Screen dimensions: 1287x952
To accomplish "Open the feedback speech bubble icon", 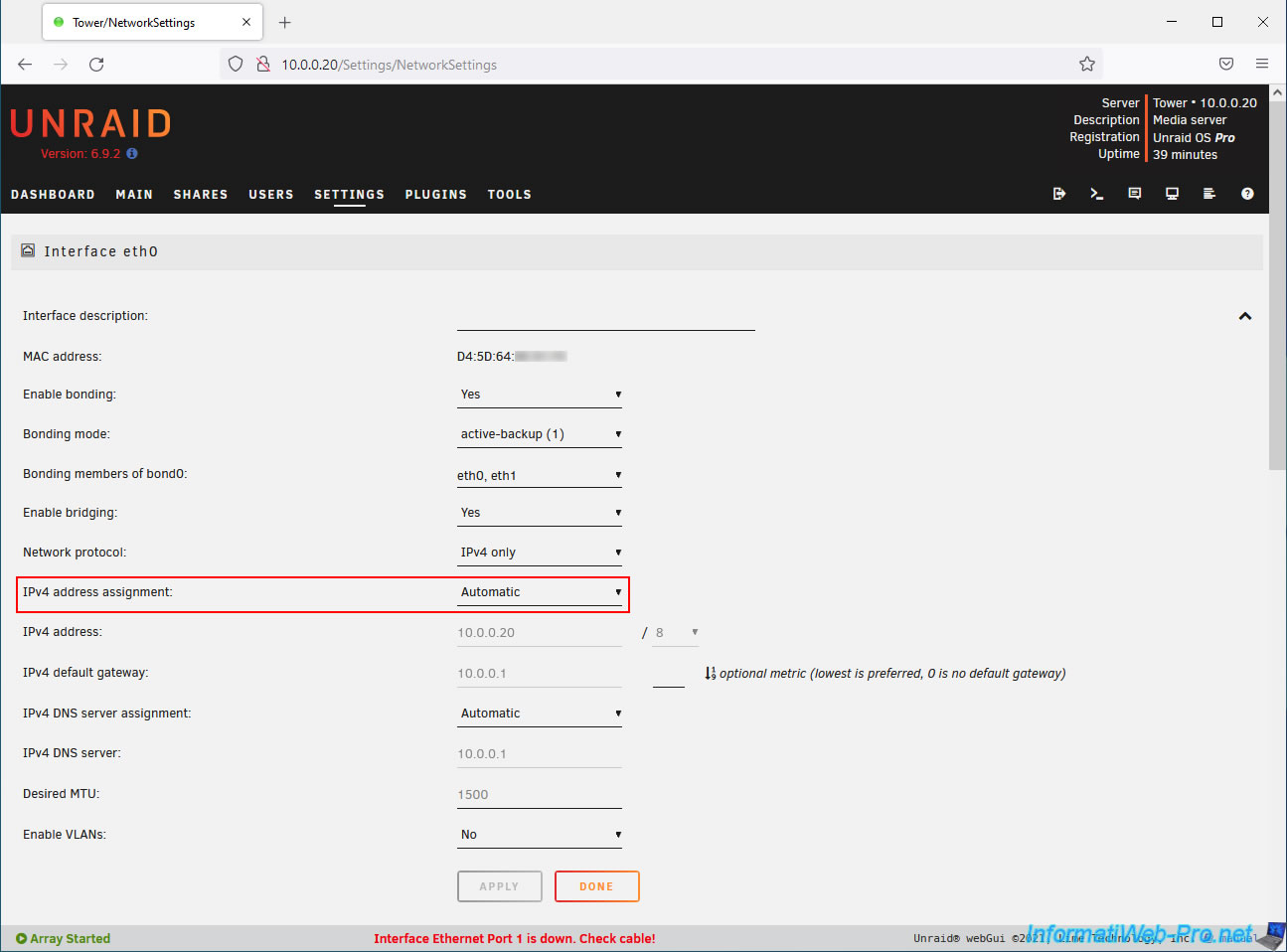I will (x=1134, y=194).
